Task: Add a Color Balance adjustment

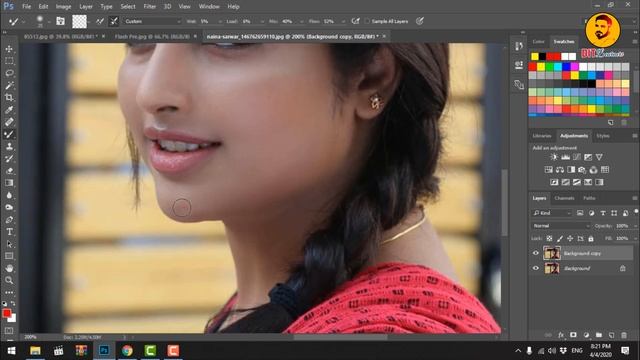Action: [x=560, y=170]
